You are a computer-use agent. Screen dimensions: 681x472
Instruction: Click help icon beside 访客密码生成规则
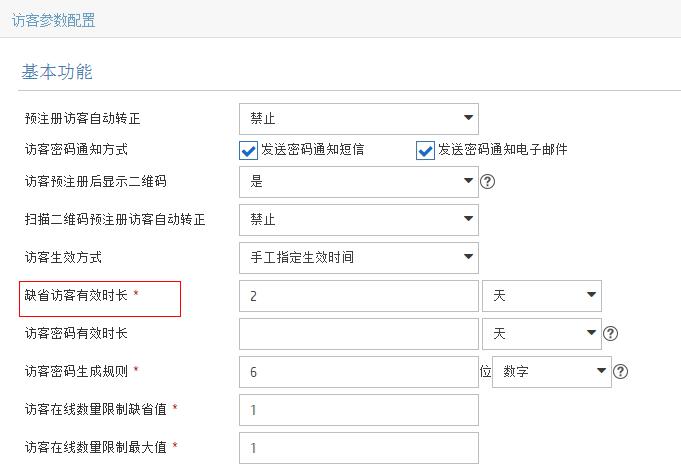click(621, 372)
